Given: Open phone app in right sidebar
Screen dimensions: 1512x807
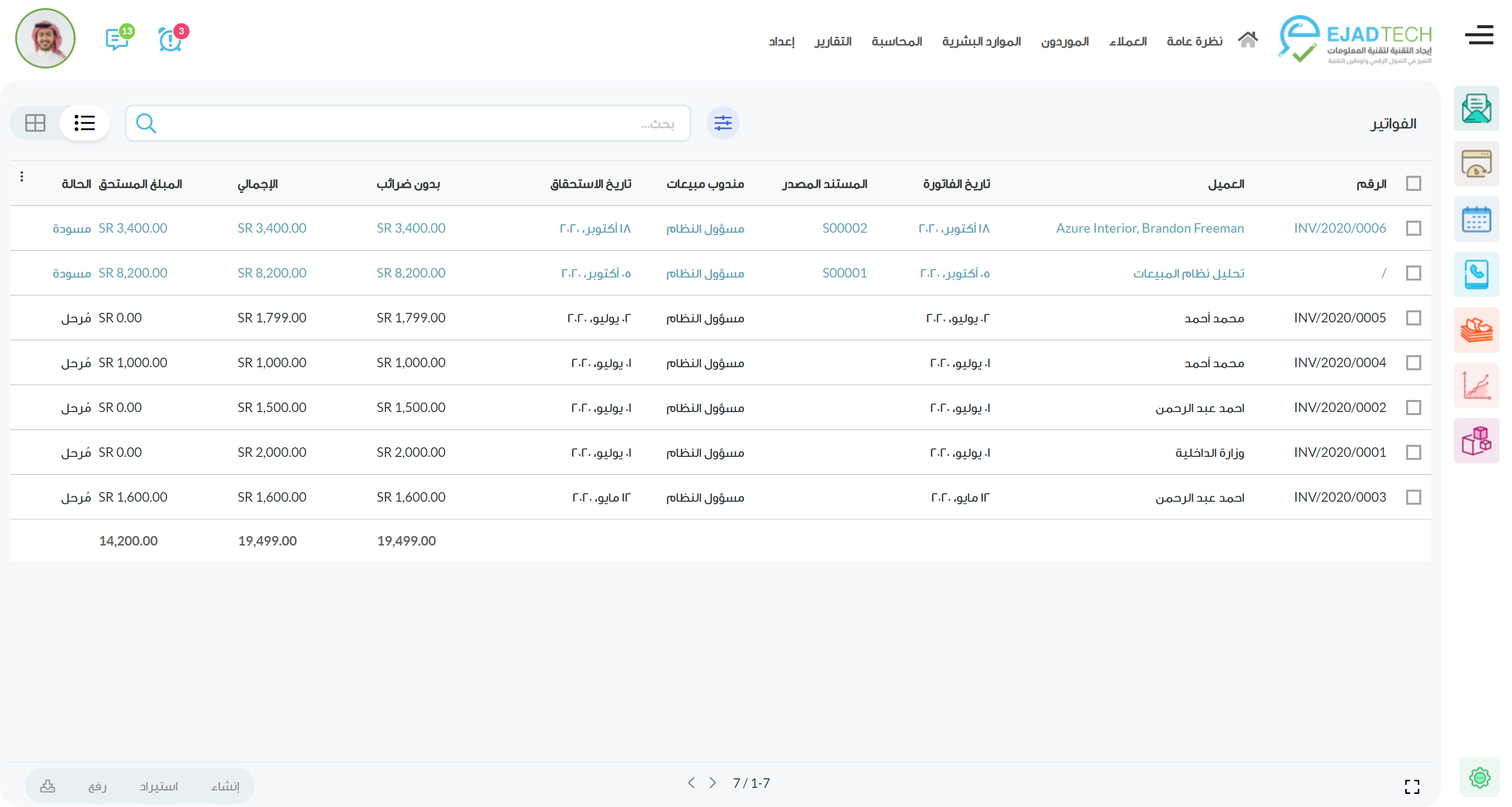Looking at the screenshot, I should pos(1476,275).
